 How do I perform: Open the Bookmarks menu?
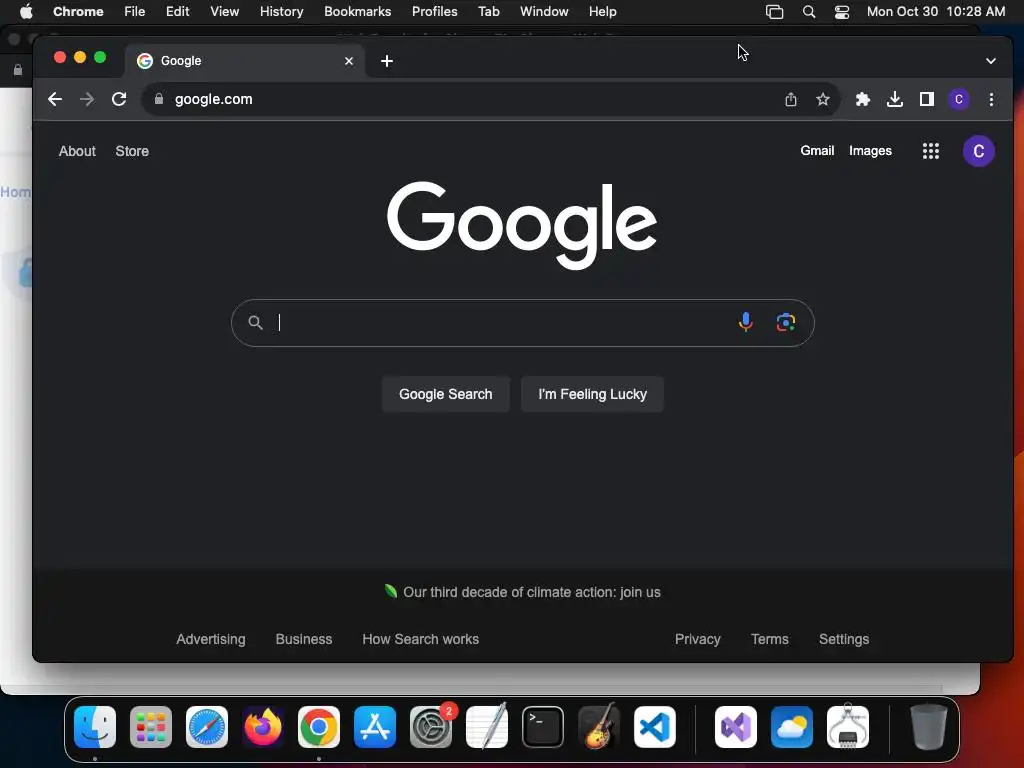(x=357, y=11)
